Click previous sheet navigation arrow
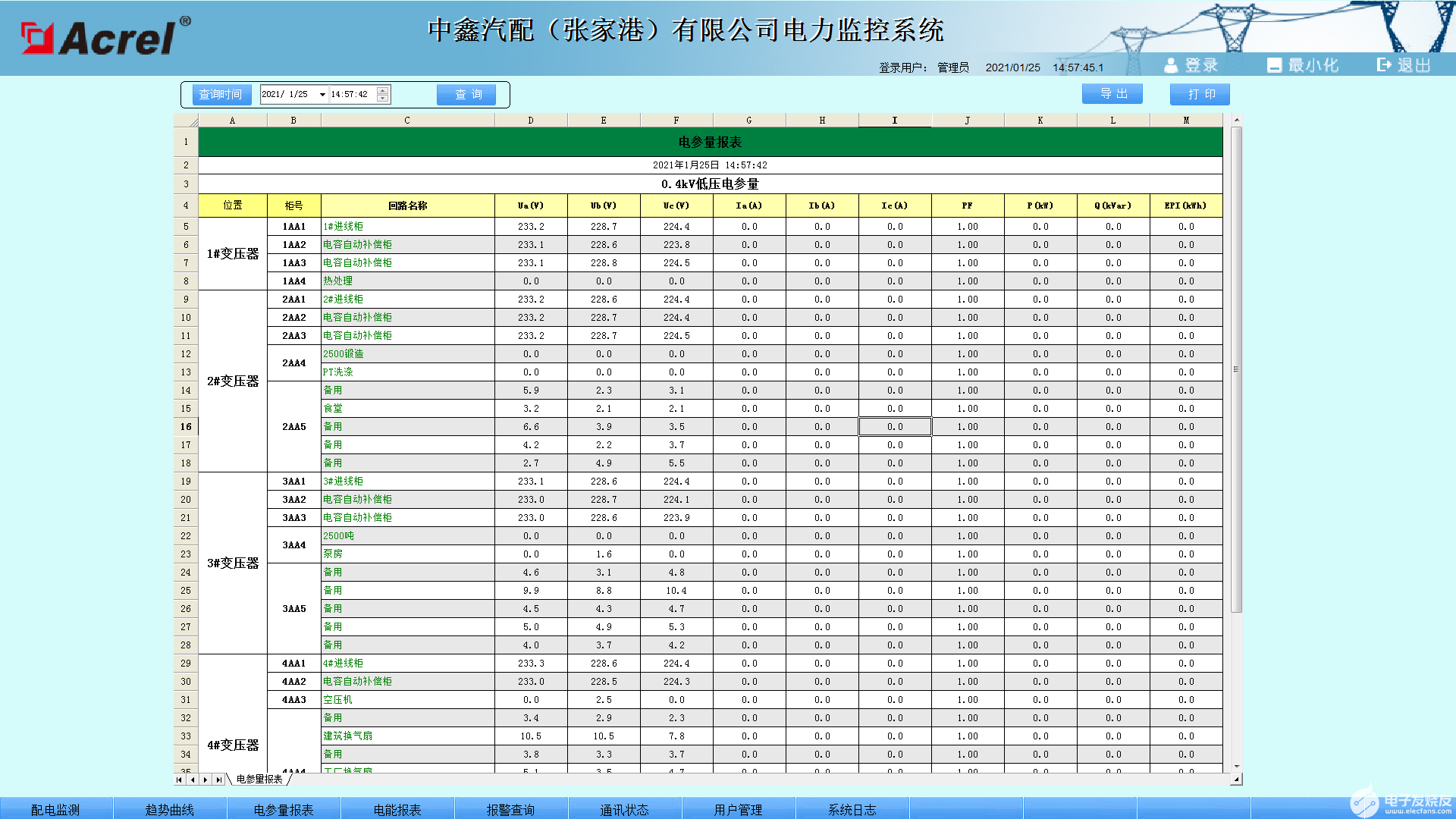 click(193, 780)
